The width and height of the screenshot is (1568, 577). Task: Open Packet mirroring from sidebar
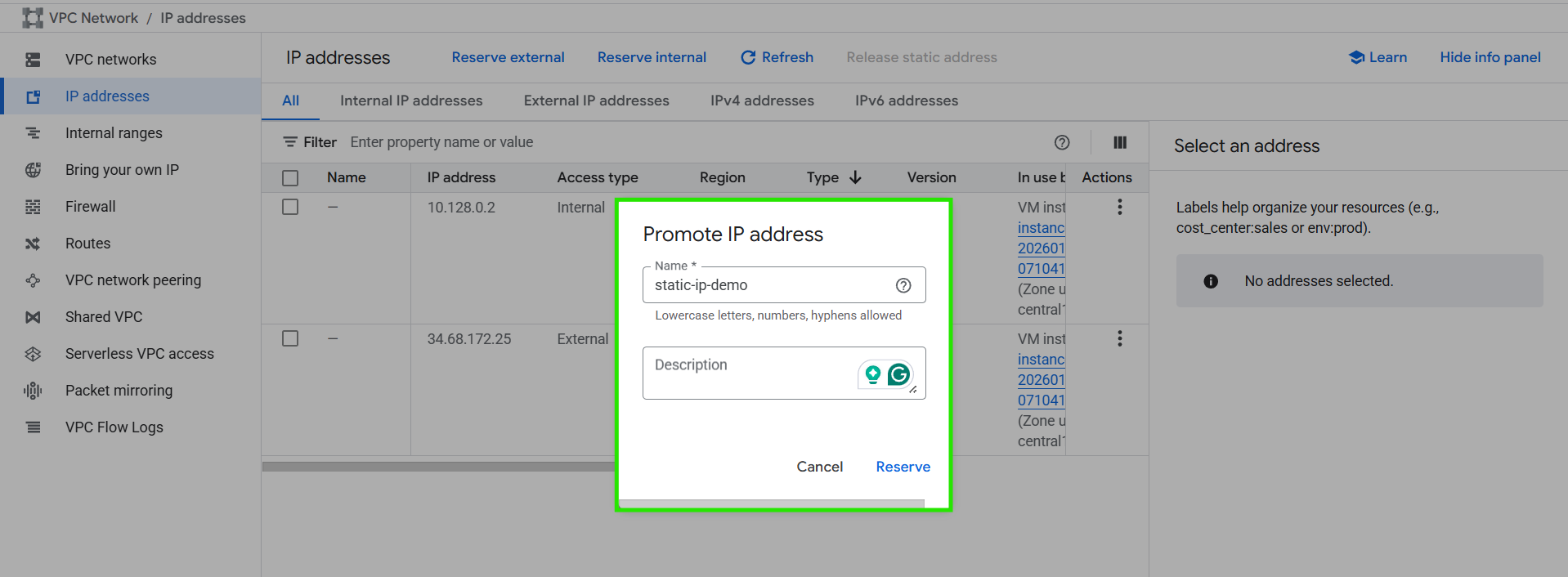119,391
